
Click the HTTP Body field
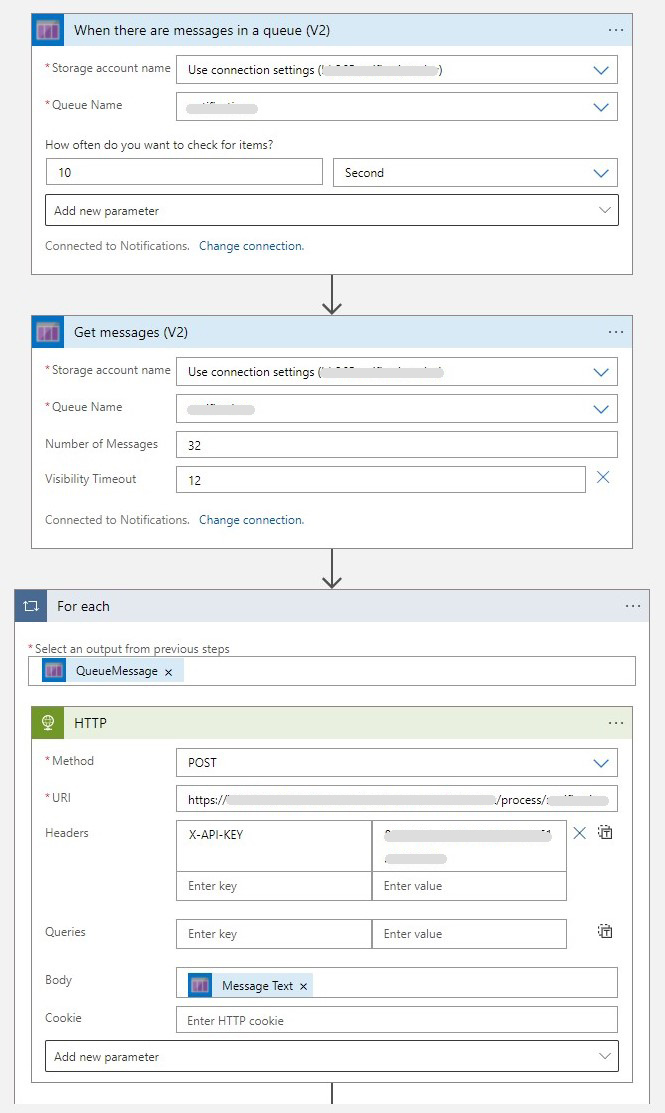397,983
